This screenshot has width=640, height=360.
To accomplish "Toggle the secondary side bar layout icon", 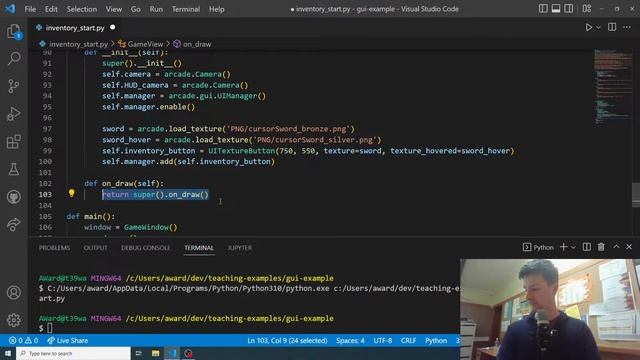I will tap(569, 9).
